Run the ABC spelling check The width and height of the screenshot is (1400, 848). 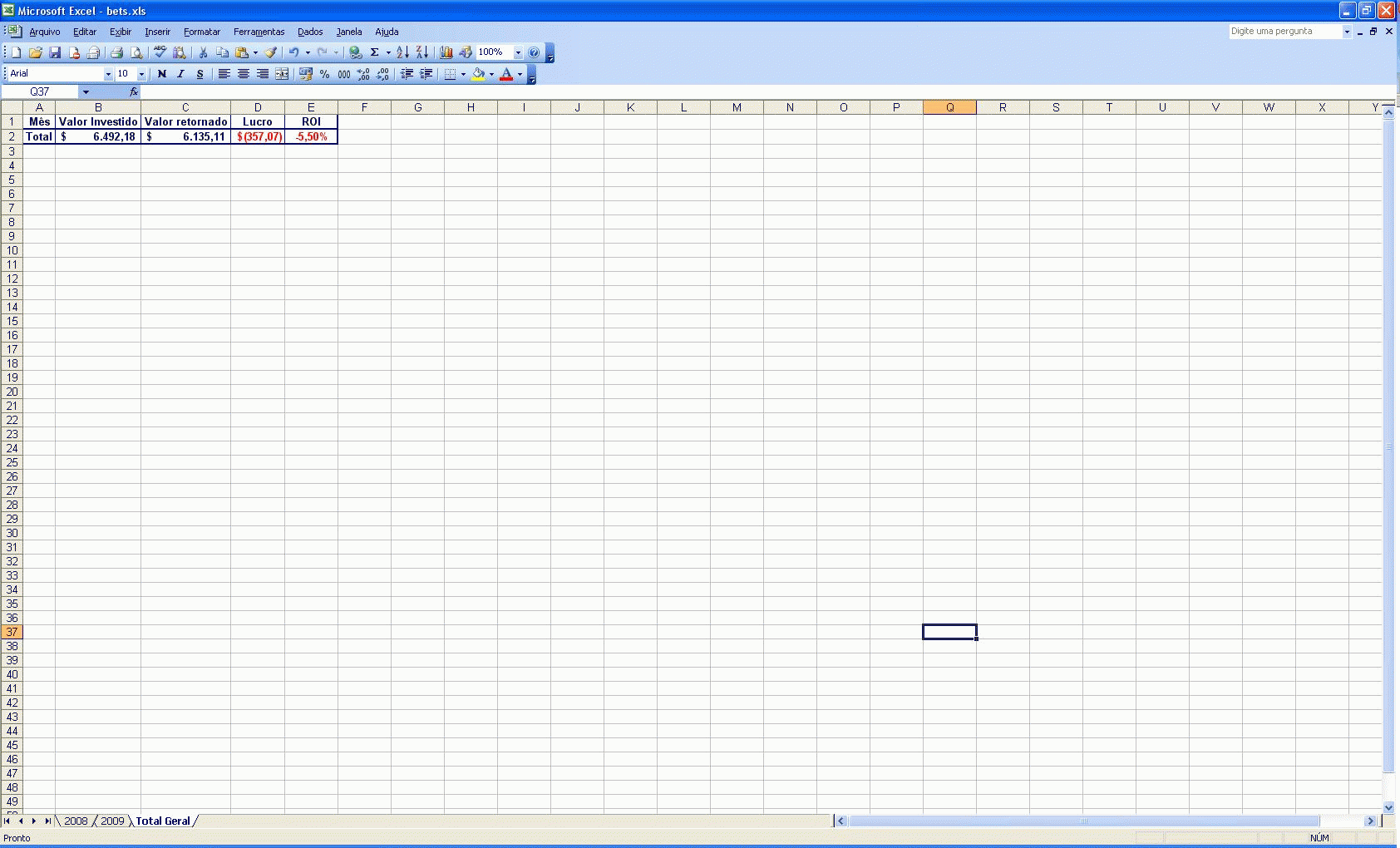(x=160, y=52)
